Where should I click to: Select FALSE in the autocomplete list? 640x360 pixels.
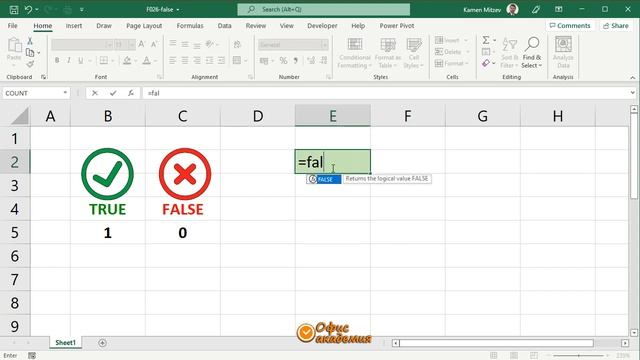pyautogui.click(x=324, y=179)
